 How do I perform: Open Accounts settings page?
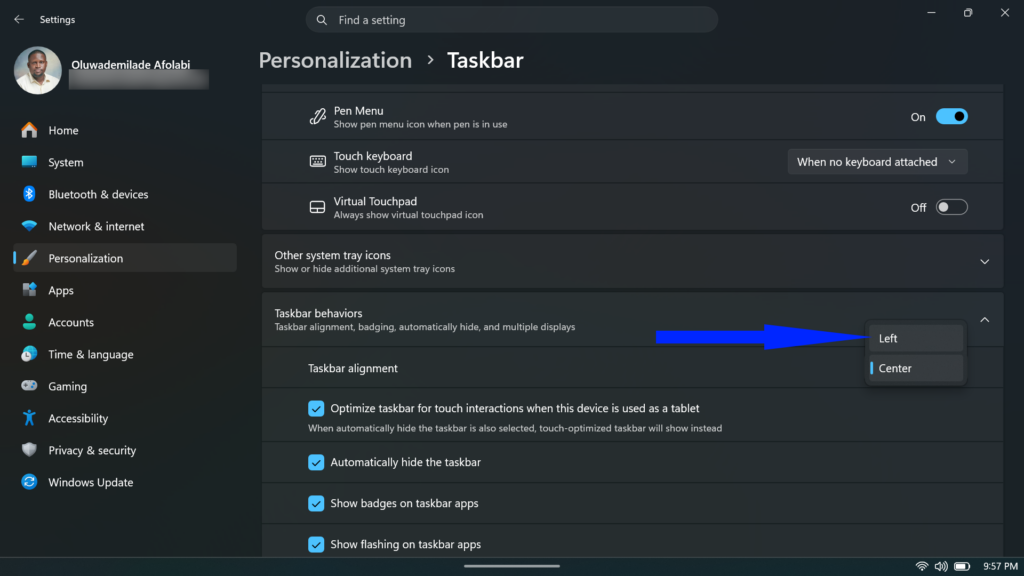pyautogui.click(x=125, y=322)
